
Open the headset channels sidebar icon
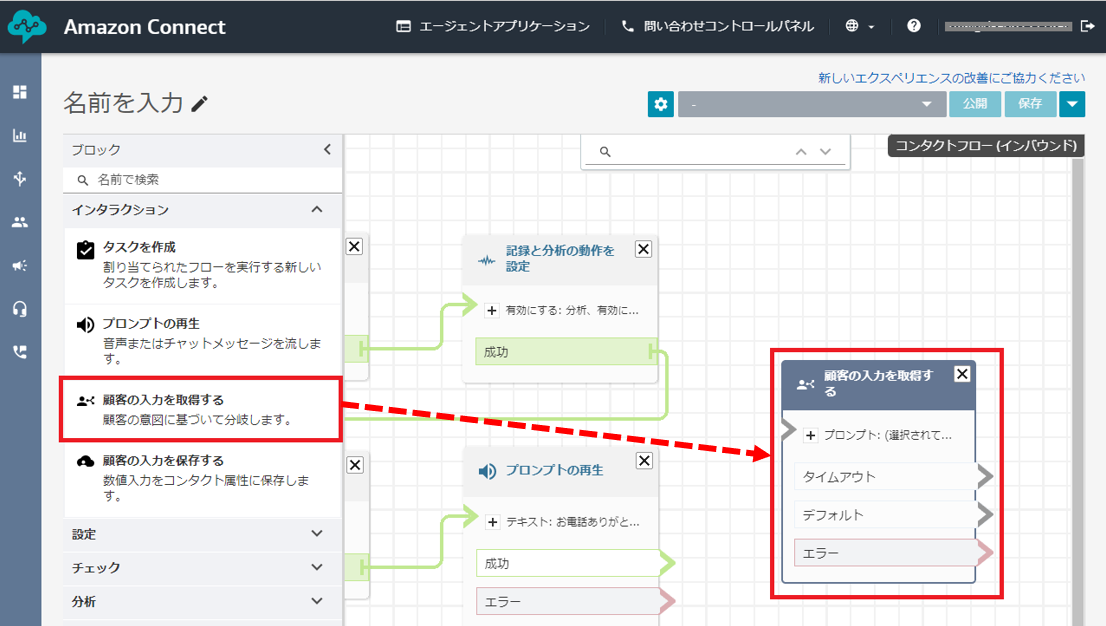coord(20,309)
